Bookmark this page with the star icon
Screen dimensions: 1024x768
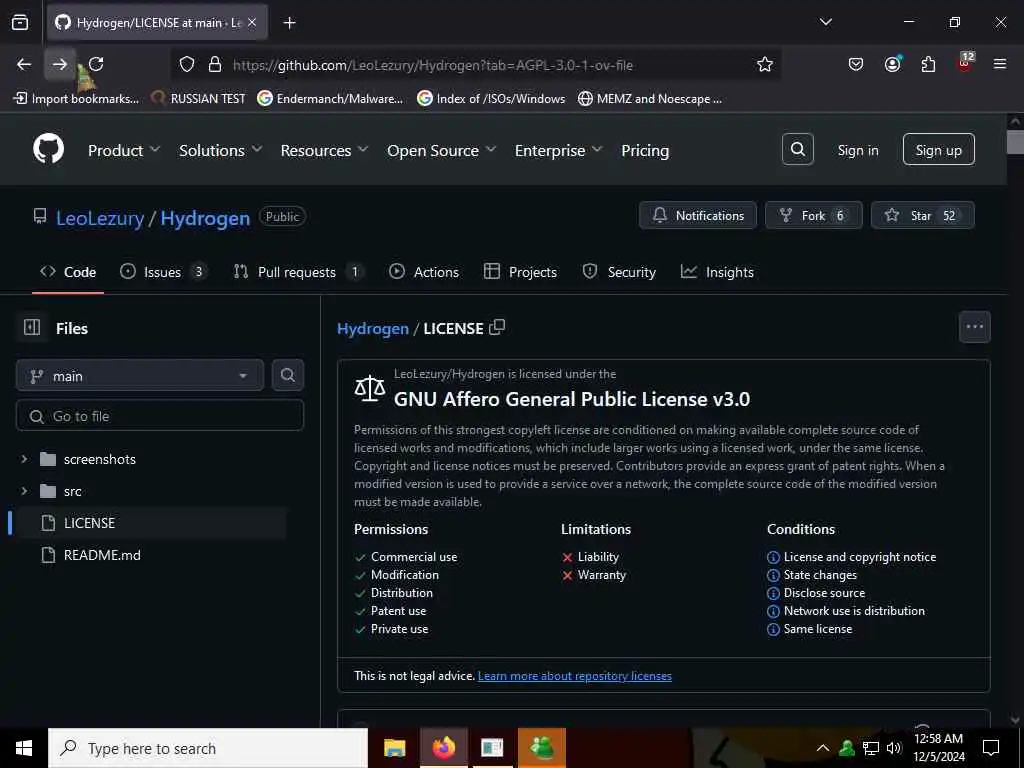(765, 64)
